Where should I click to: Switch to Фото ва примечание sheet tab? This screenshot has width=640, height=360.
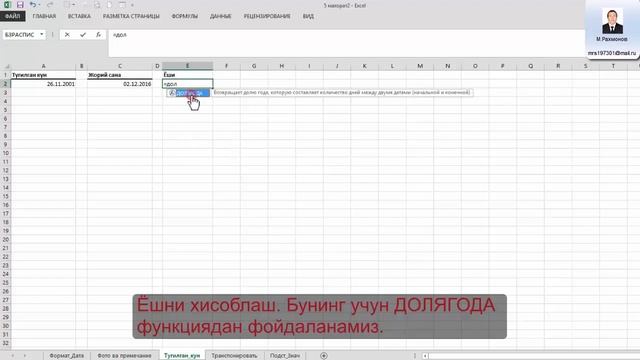124,356
